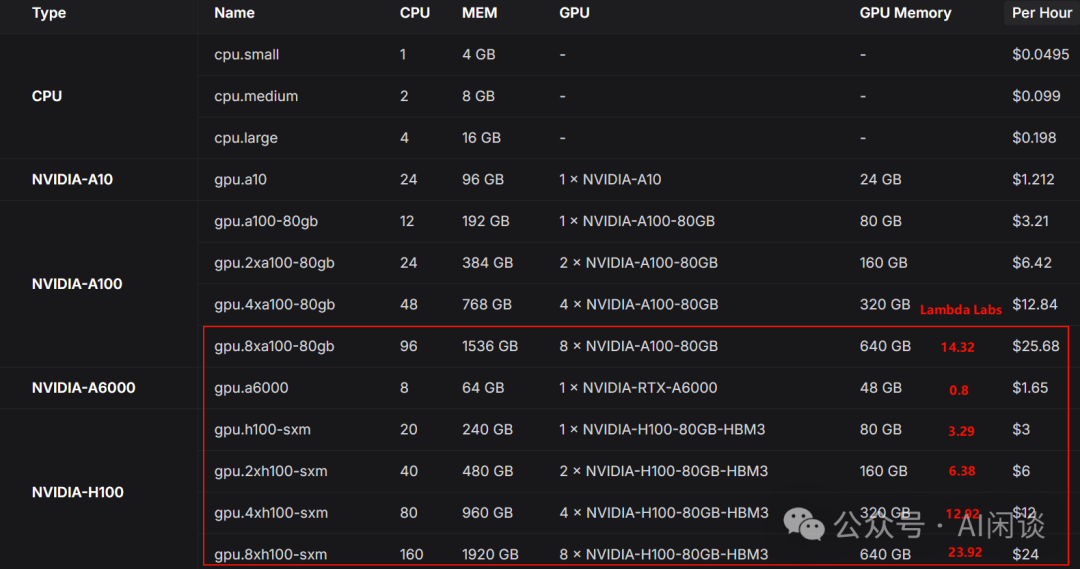
Task: Click the "480 GB" memory value
Action: [487, 471]
